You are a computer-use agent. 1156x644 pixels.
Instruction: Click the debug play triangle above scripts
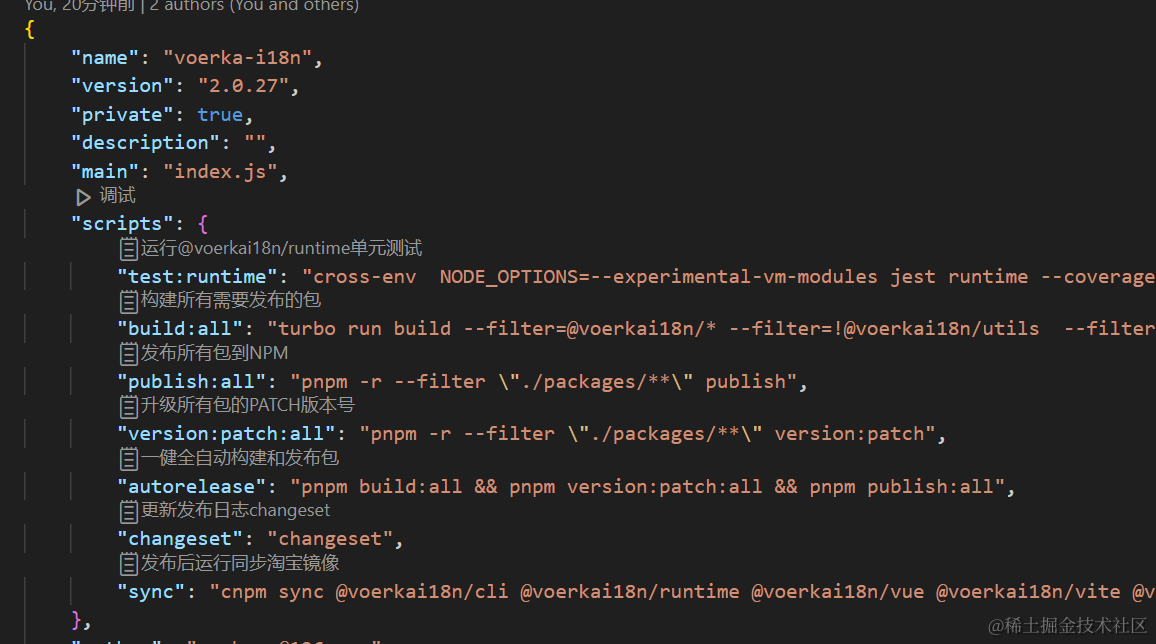84,196
